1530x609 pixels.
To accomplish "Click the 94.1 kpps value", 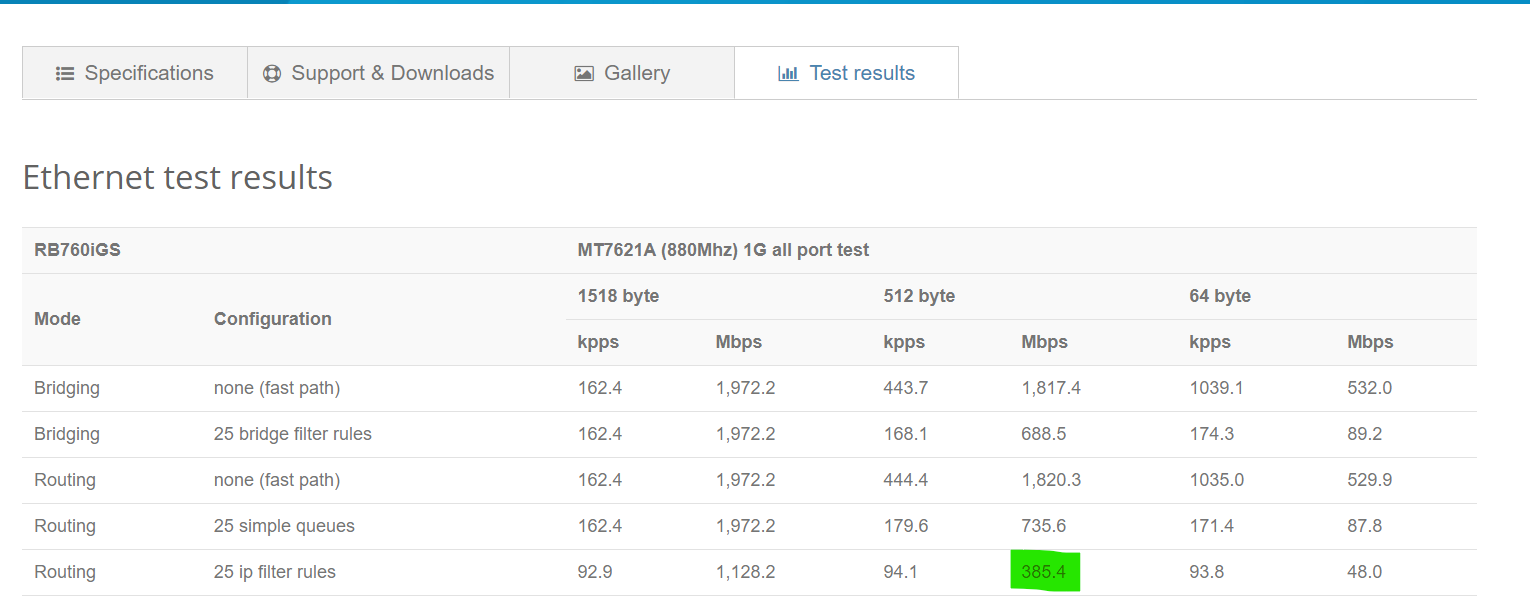I will [902, 572].
